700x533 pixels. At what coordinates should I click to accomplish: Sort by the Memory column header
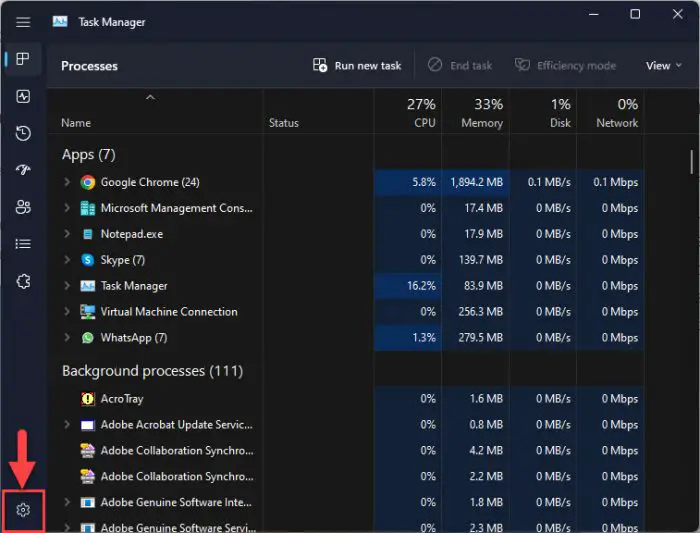click(475, 112)
